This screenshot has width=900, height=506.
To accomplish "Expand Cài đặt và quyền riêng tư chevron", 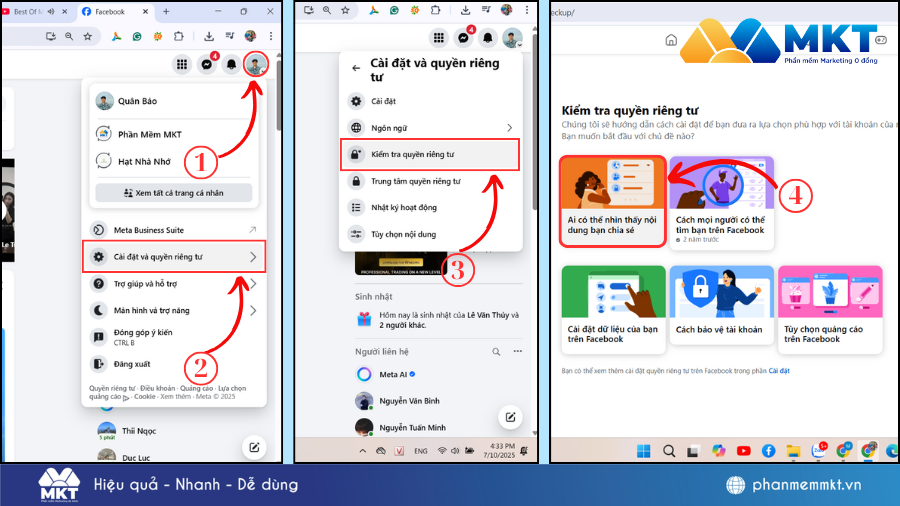I will click(253, 257).
